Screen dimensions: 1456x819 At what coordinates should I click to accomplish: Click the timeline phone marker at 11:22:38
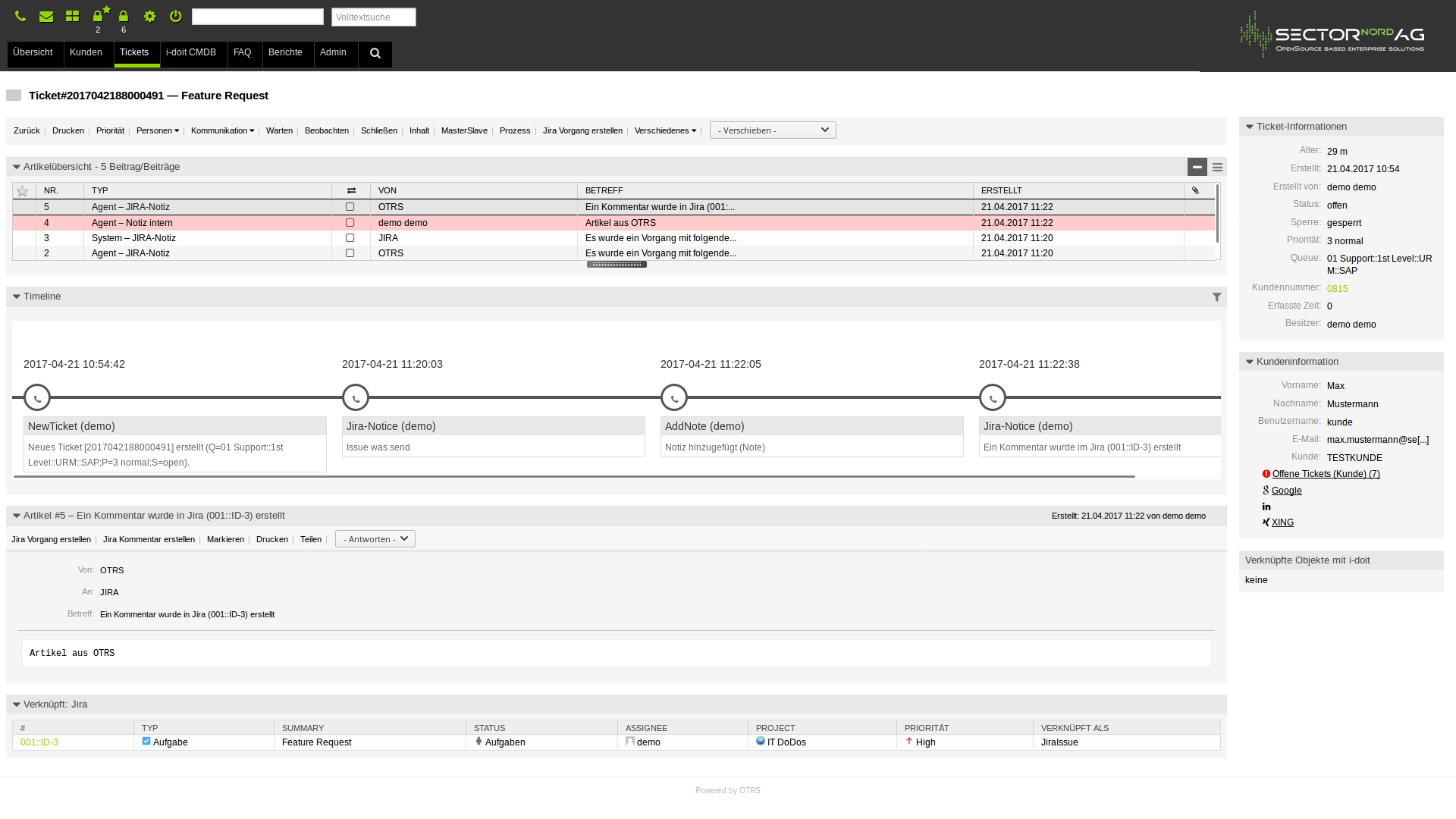(x=993, y=397)
